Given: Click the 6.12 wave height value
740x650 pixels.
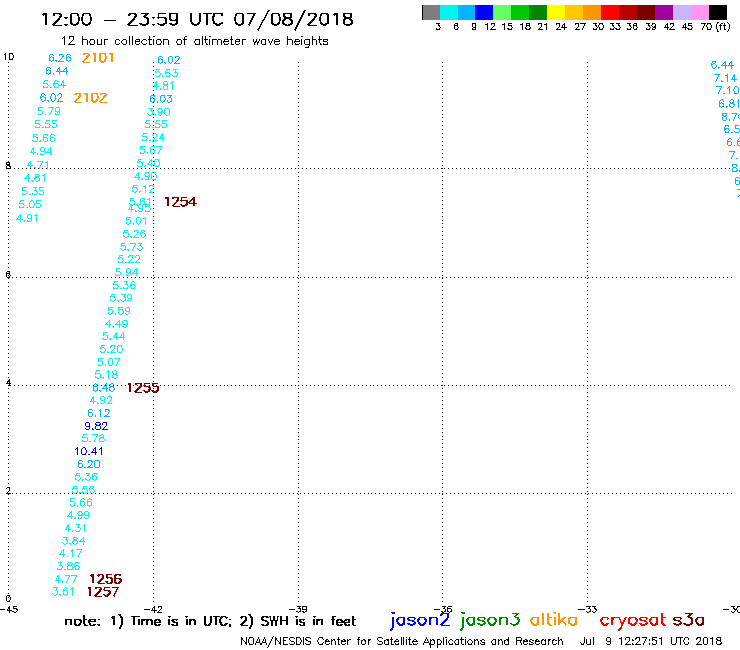Looking at the screenshot, I should (x=99, y=413).
